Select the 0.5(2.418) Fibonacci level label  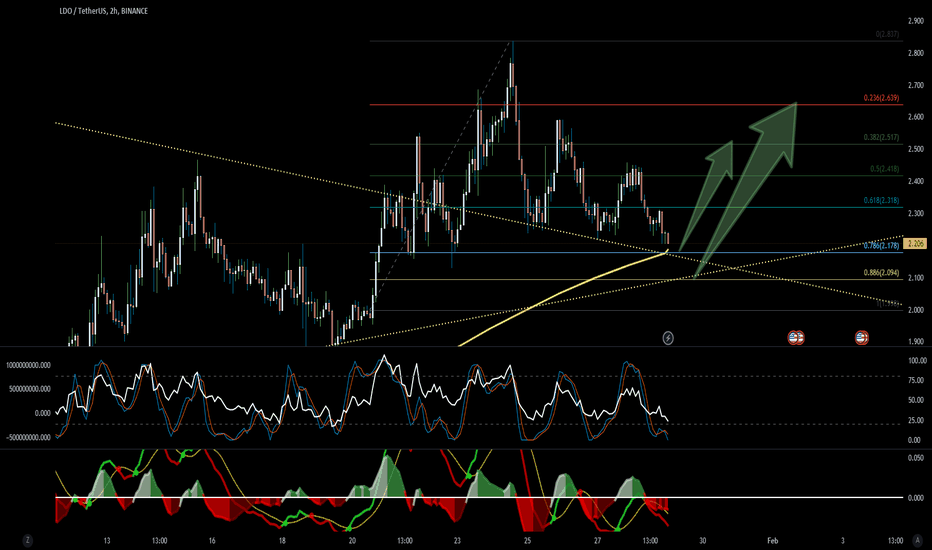pos(884,169)
